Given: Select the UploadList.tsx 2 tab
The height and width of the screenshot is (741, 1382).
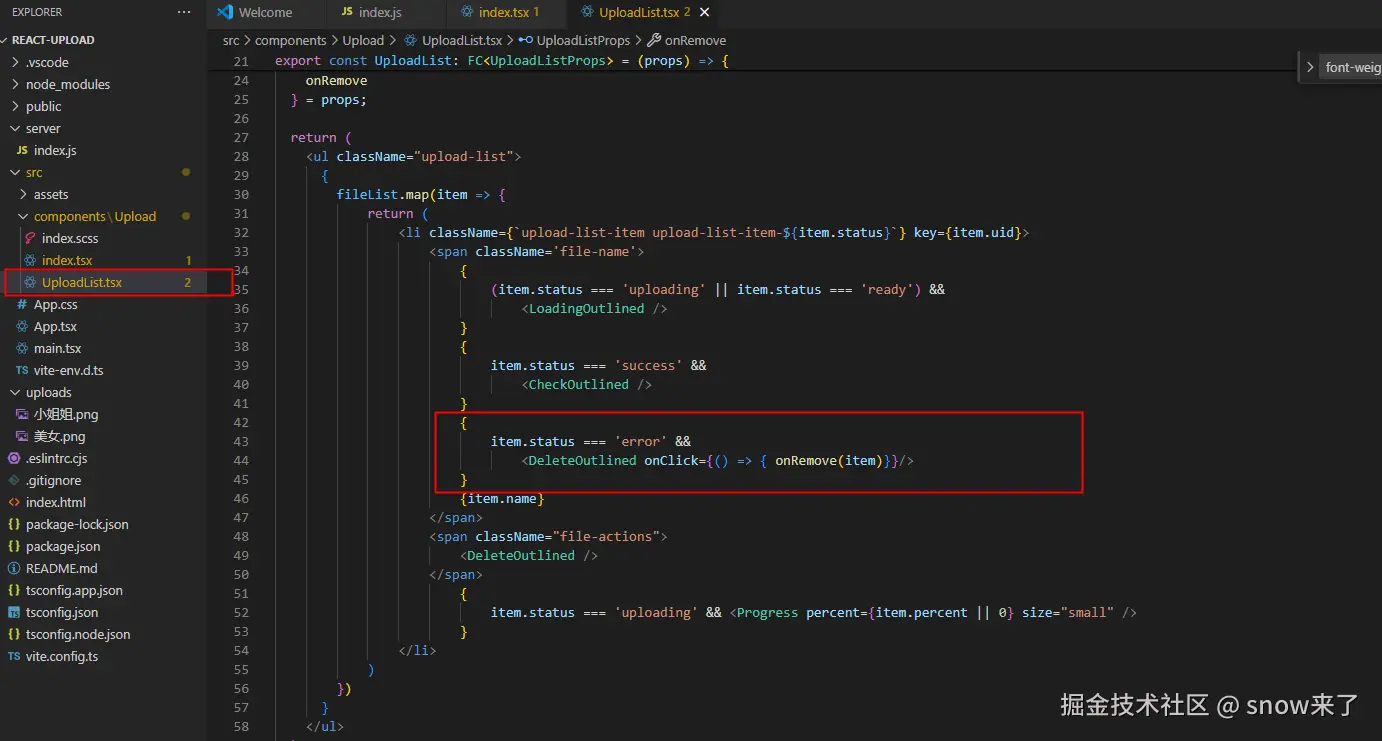Looking at the screenshot, I should point(643,13).
